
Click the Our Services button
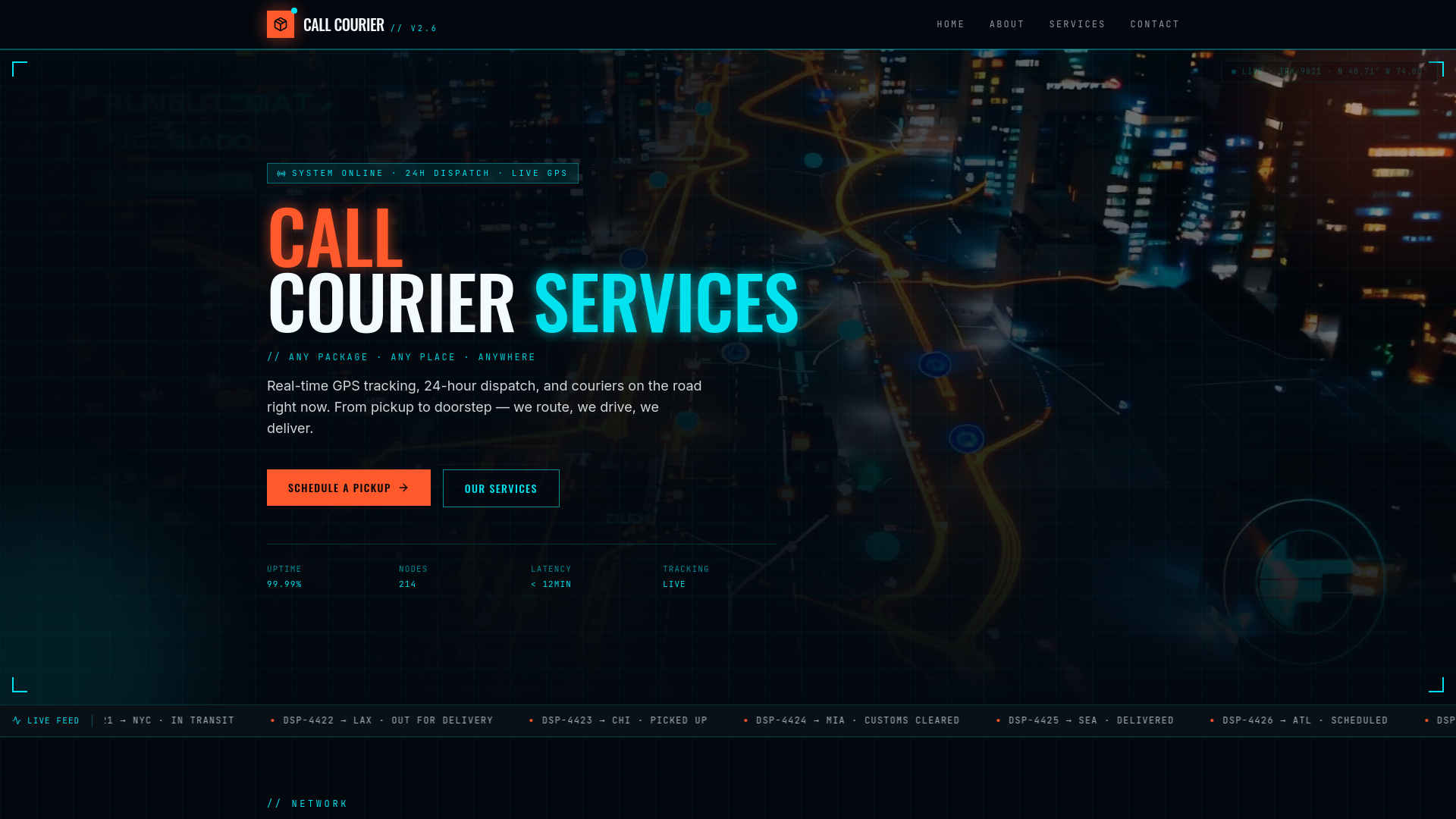pyautogui.click(x=501, y=488)
